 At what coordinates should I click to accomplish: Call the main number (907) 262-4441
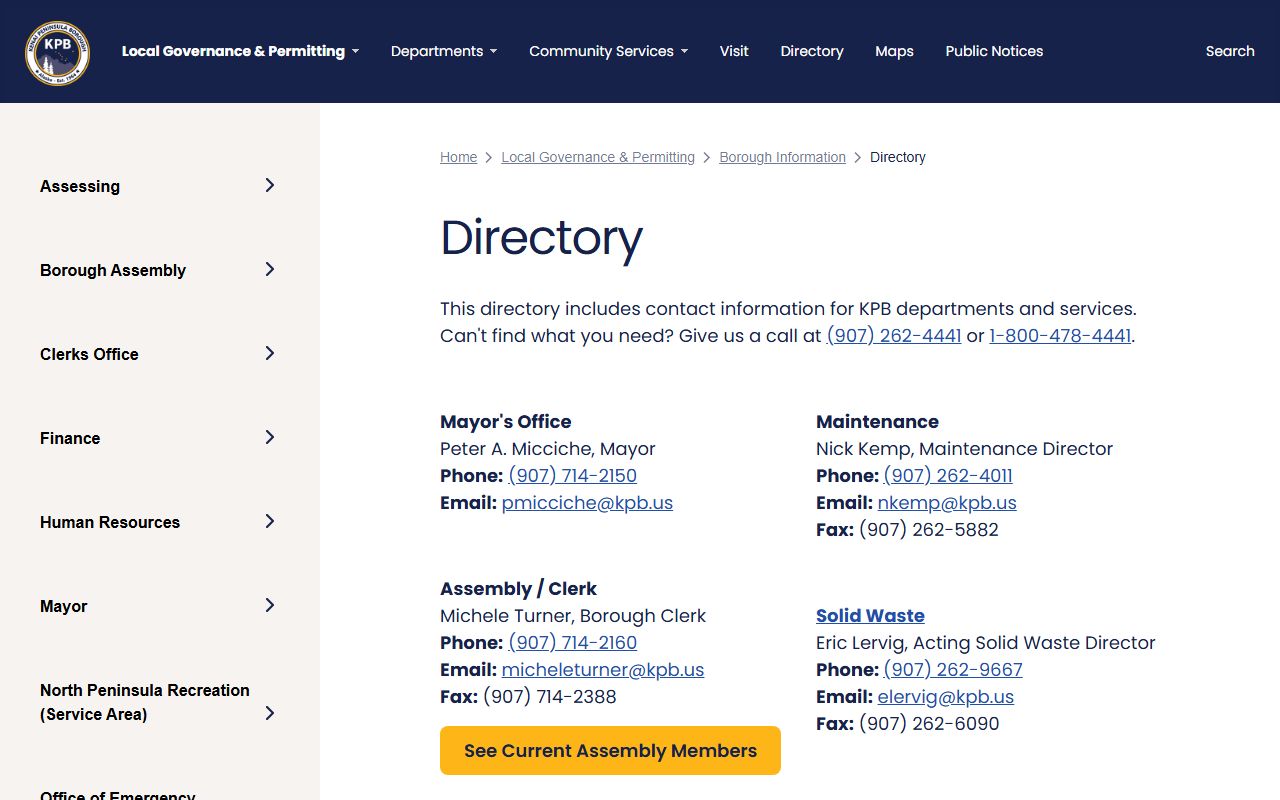point(894,336)
